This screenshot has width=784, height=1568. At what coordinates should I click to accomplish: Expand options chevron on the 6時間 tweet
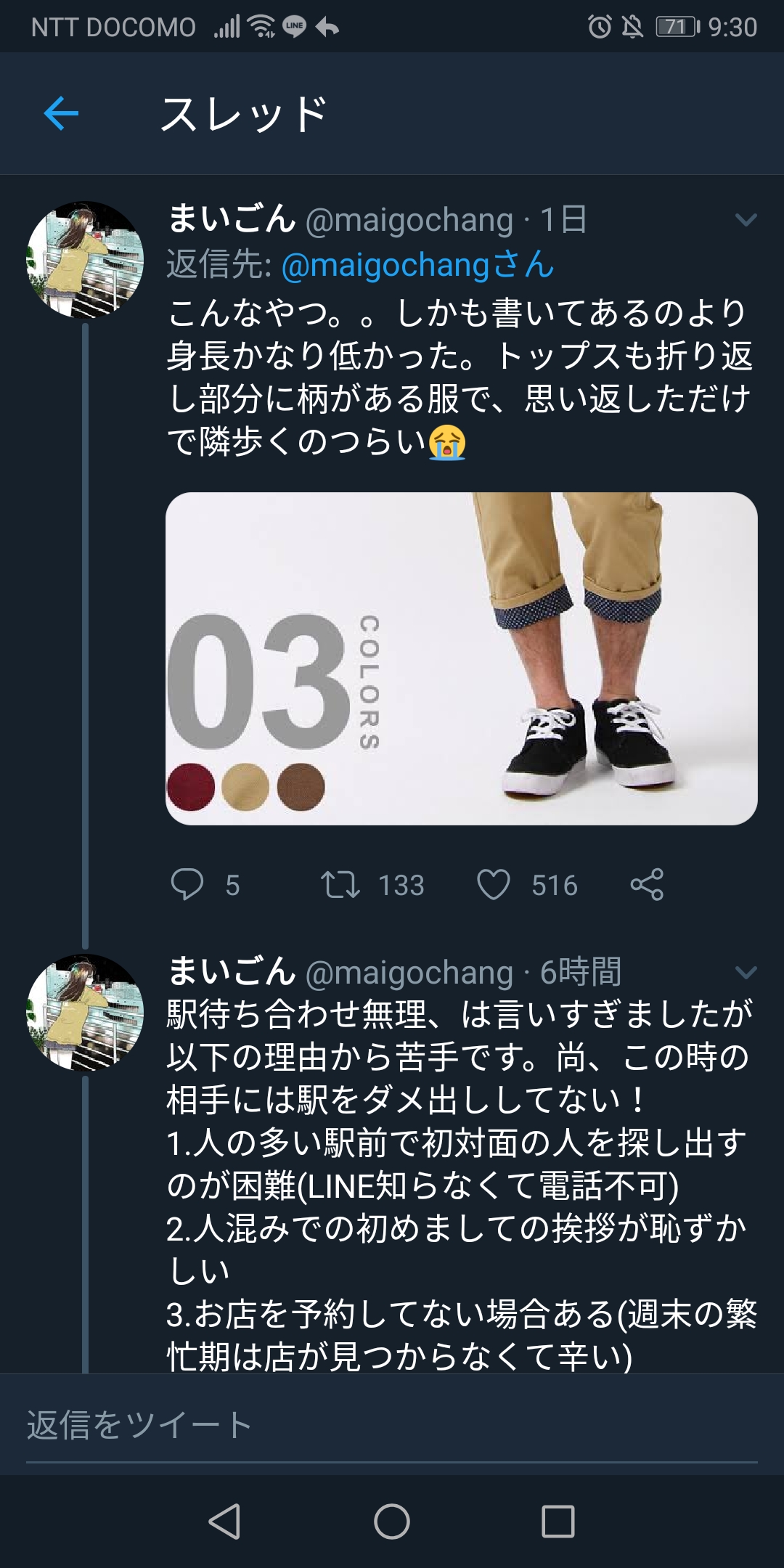(746, 972)
